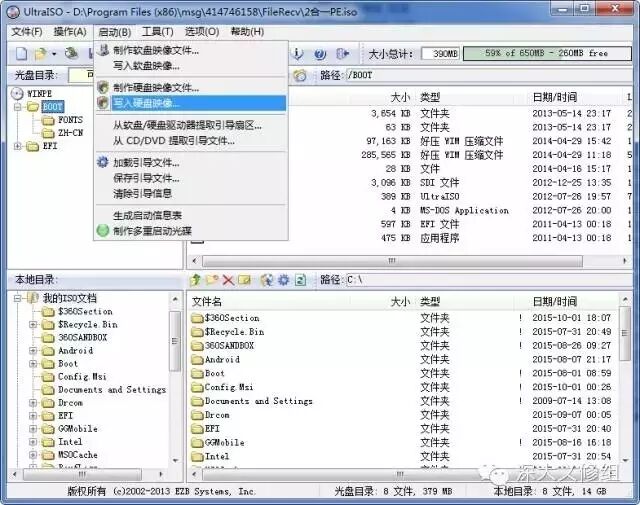Open the 文件(F) menu
The width and height of the screenshot is (640, 505).
[x=27, y=31]
